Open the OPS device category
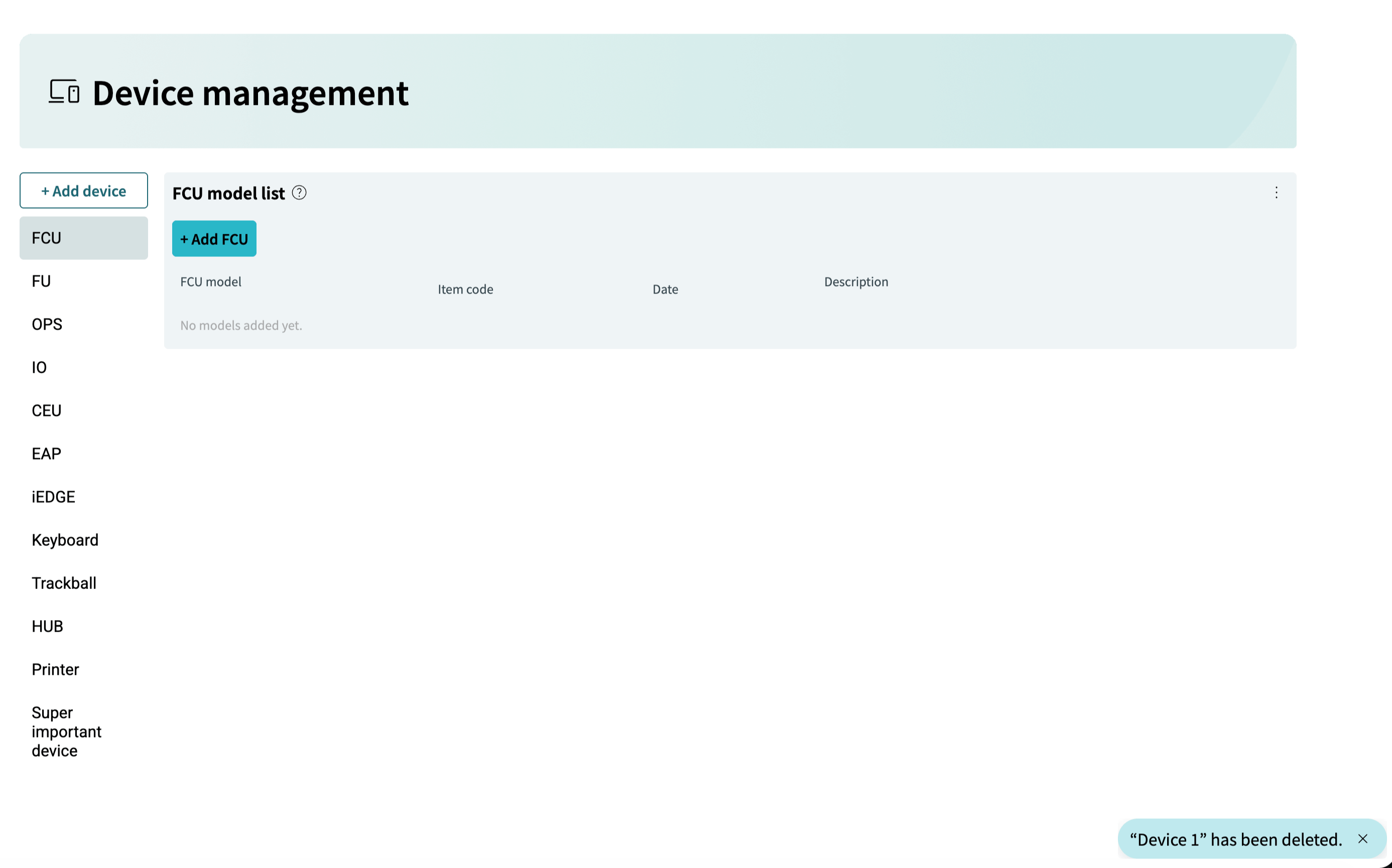Viewport: 1392px width, 868px height. point(84,324)
